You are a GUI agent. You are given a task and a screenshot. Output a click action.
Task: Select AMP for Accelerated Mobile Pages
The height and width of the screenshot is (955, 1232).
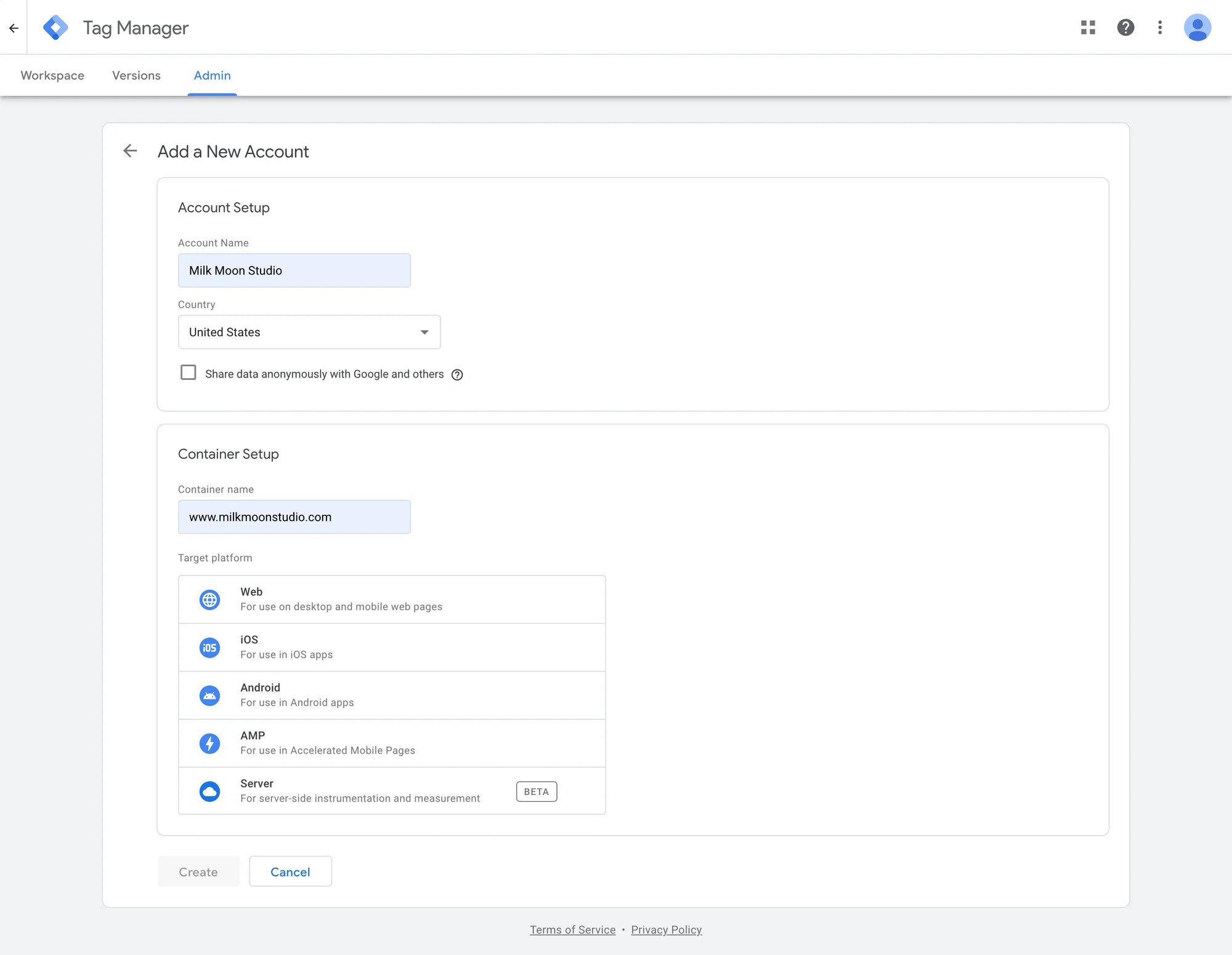click(391, 743)
